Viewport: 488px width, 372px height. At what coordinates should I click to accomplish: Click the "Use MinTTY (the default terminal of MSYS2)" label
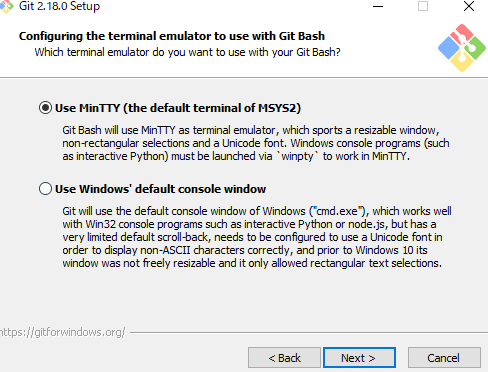178,108
